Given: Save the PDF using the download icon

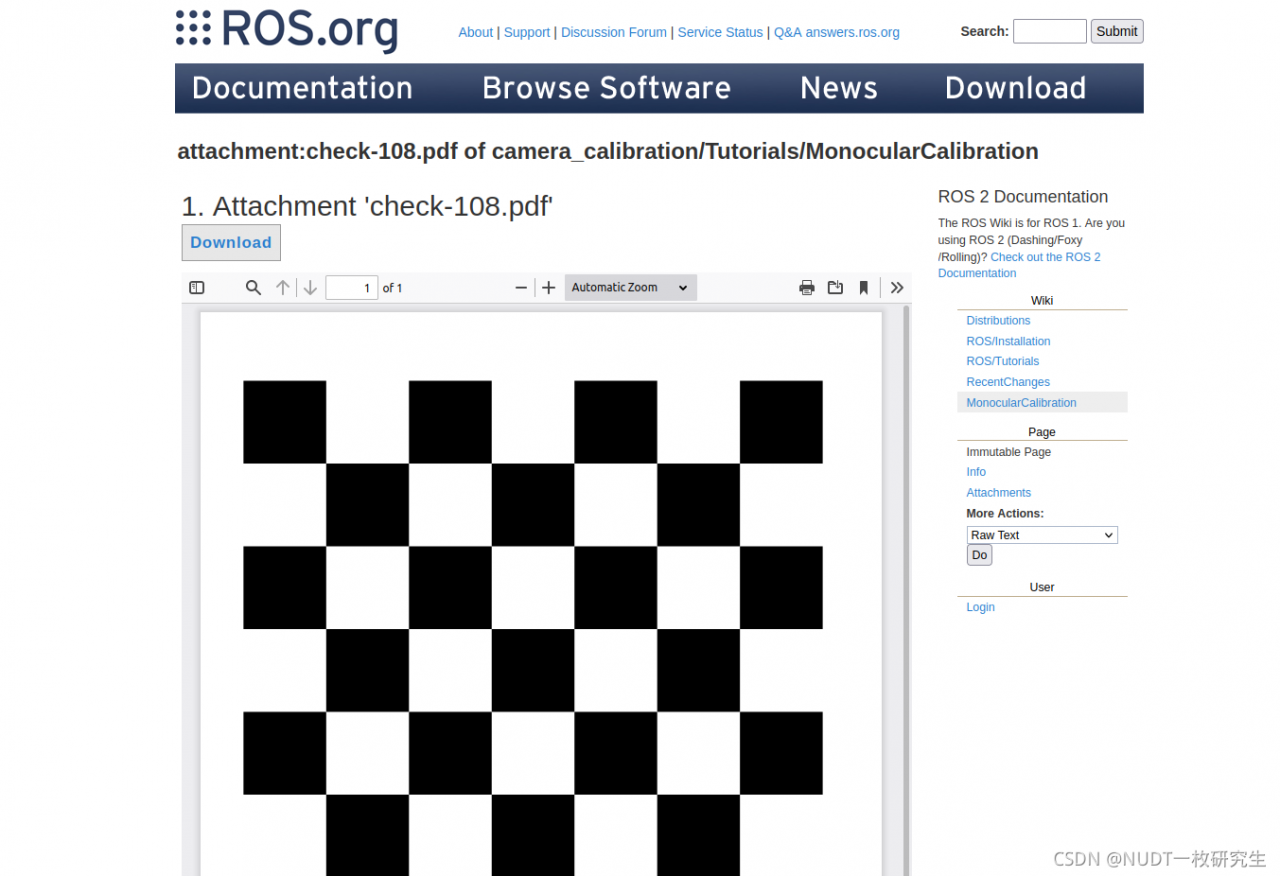Looking at the screenshot, I should 835,288.
